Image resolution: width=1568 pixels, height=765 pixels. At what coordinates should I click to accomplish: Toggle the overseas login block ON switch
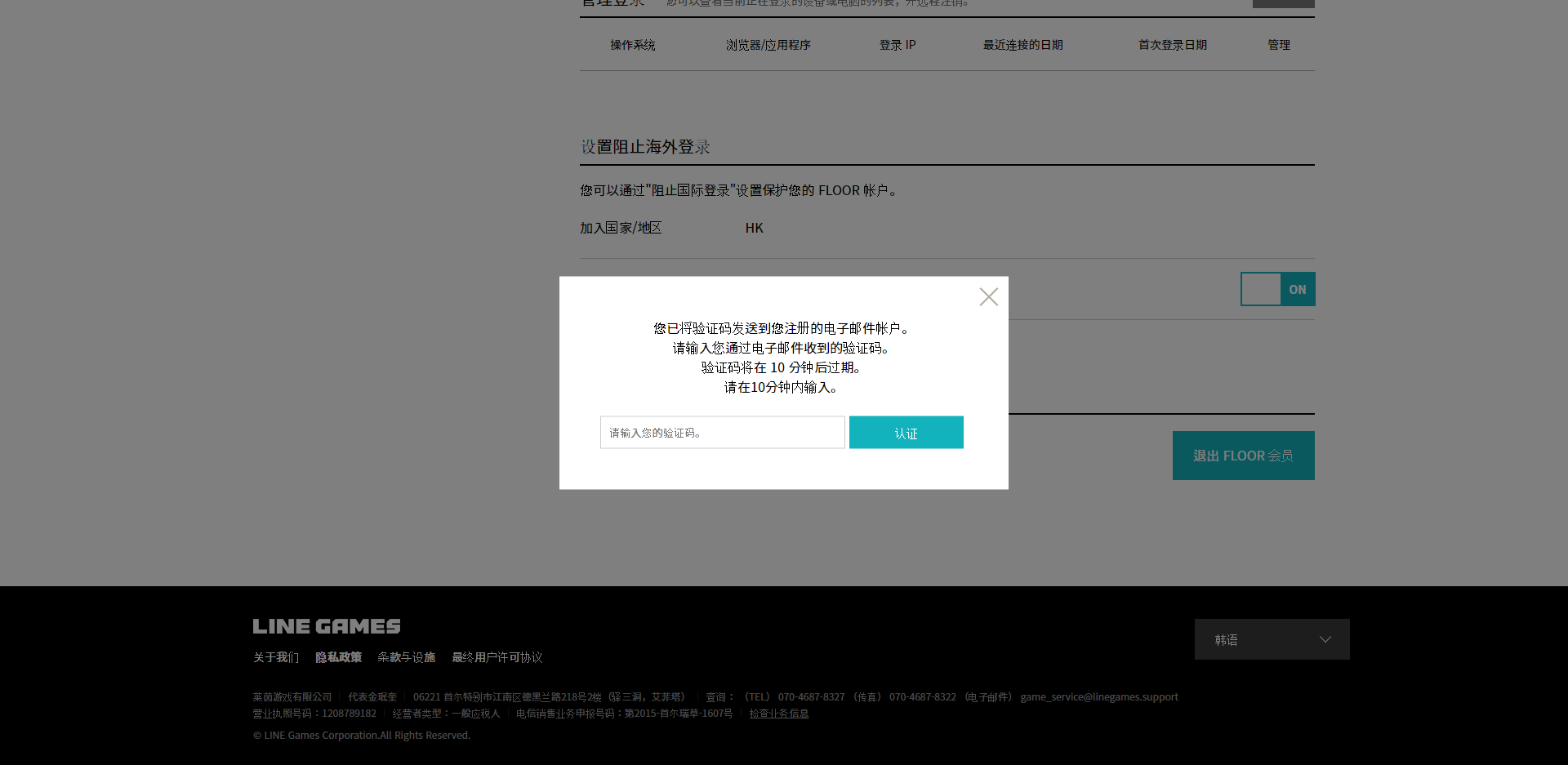1278,289
